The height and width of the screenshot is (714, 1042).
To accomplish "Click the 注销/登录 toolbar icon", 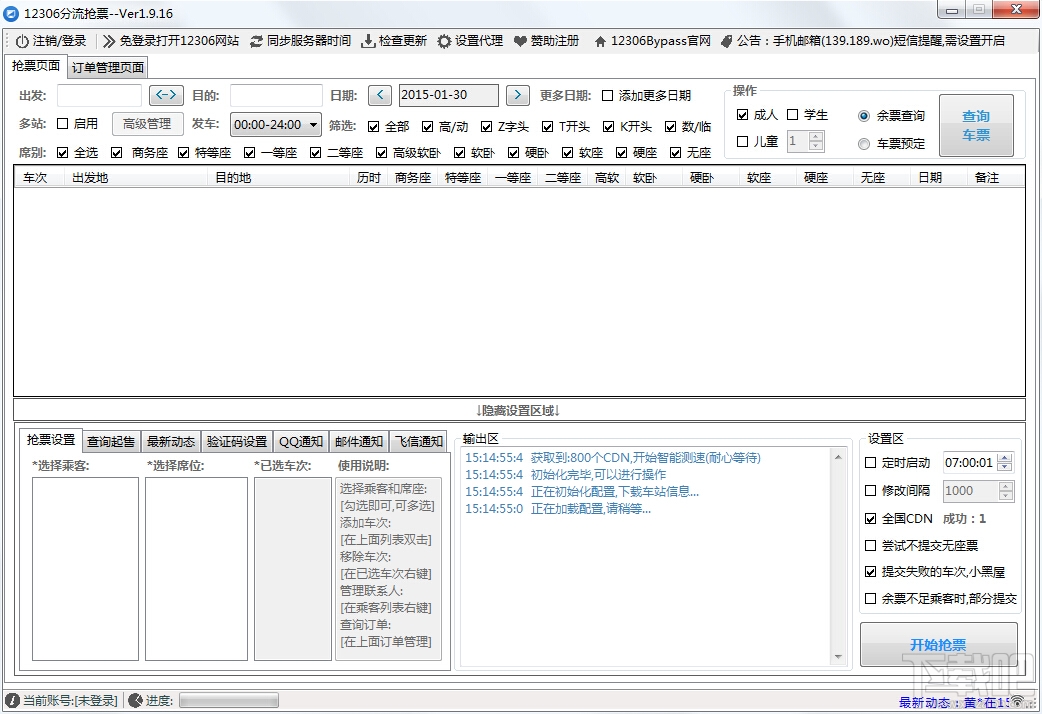I will 21,41.
